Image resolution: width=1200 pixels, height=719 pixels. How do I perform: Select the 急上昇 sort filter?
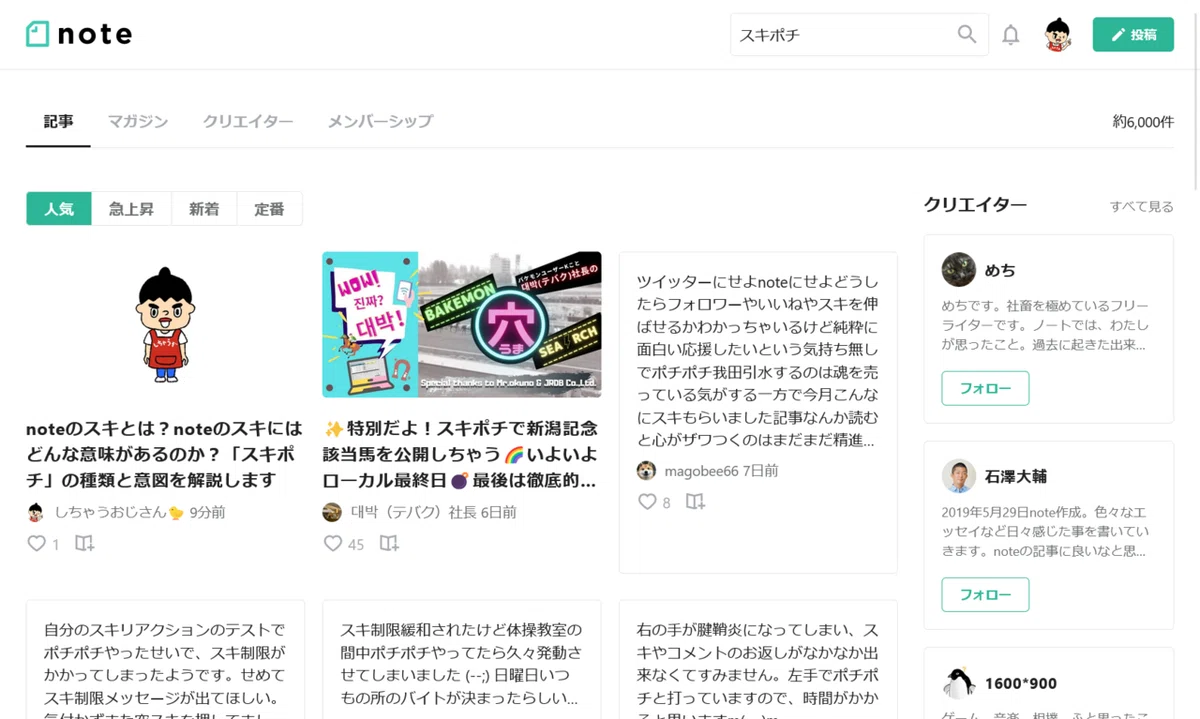131,209
